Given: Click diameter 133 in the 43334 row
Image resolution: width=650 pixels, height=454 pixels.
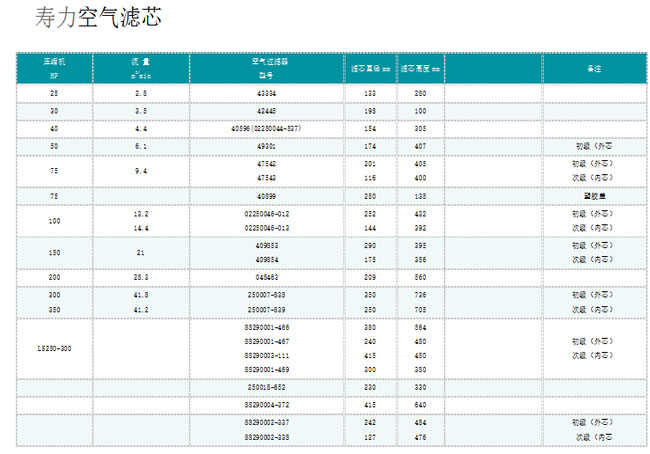Looking at the screenshot, I should pos(370,94).
